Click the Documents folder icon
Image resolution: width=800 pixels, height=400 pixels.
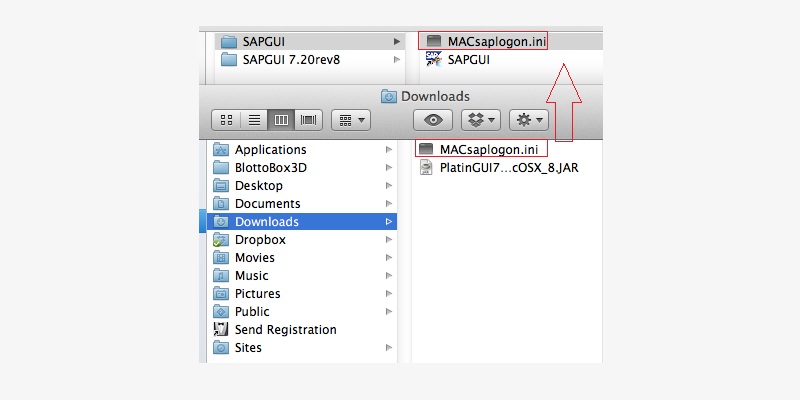click(x=221, y=203)
